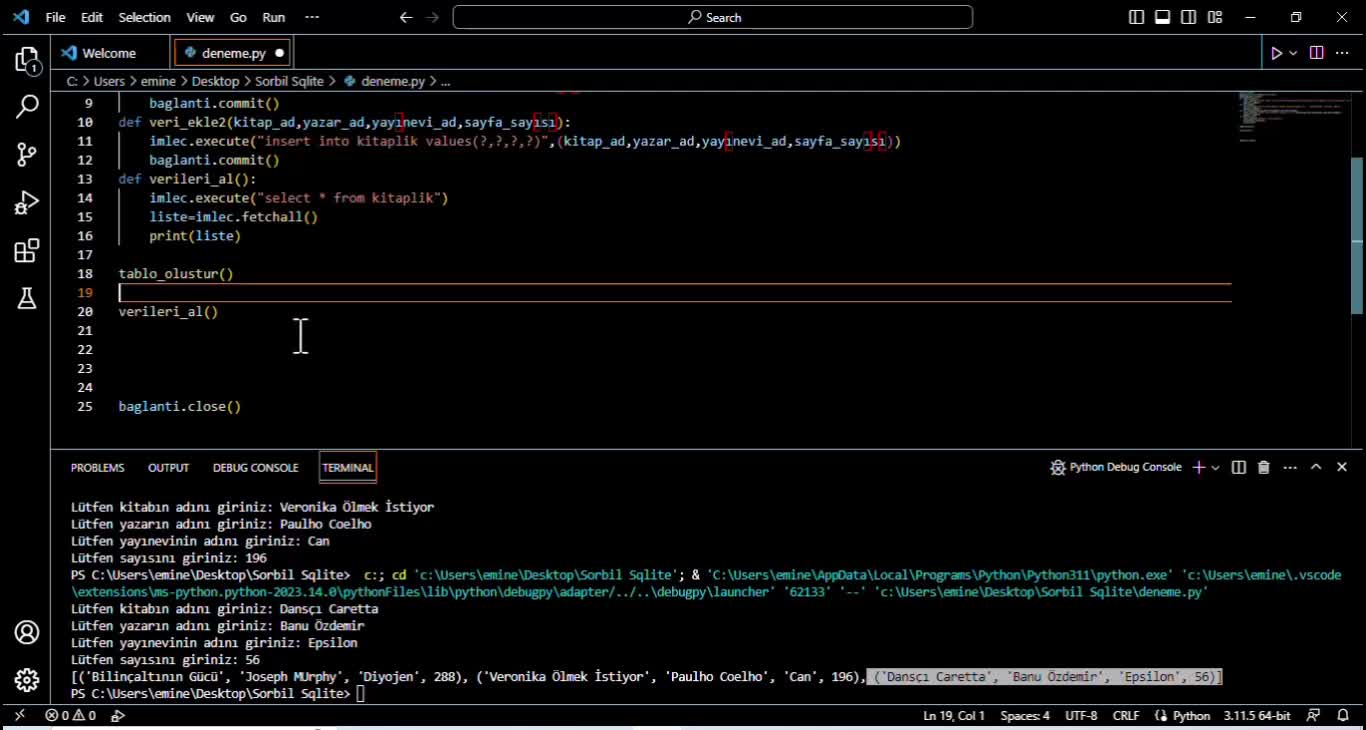Screen dimensions: 1366x730
Task: Open the Manage gear icon
Action: pyautogui.click(x=27, y=680)
